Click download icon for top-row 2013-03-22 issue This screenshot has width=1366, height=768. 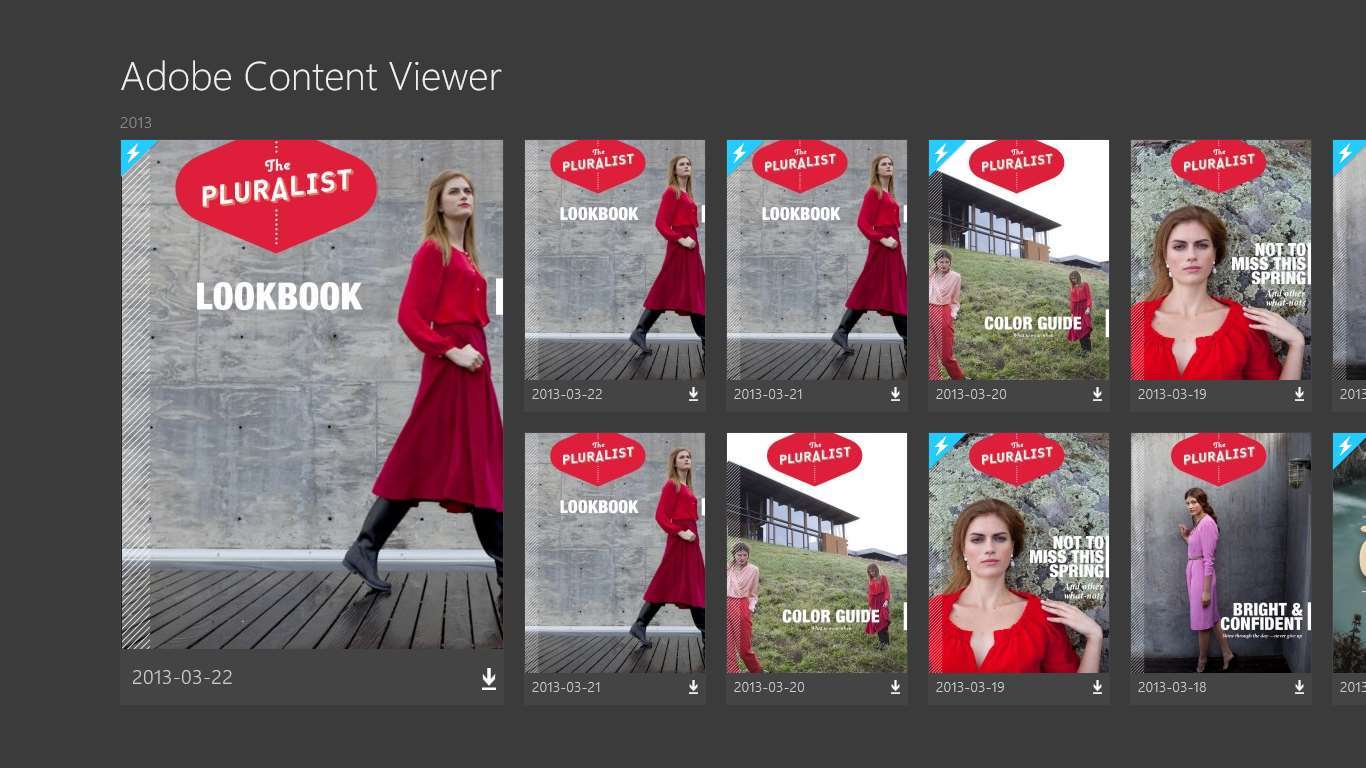click(x=693, y=395)
